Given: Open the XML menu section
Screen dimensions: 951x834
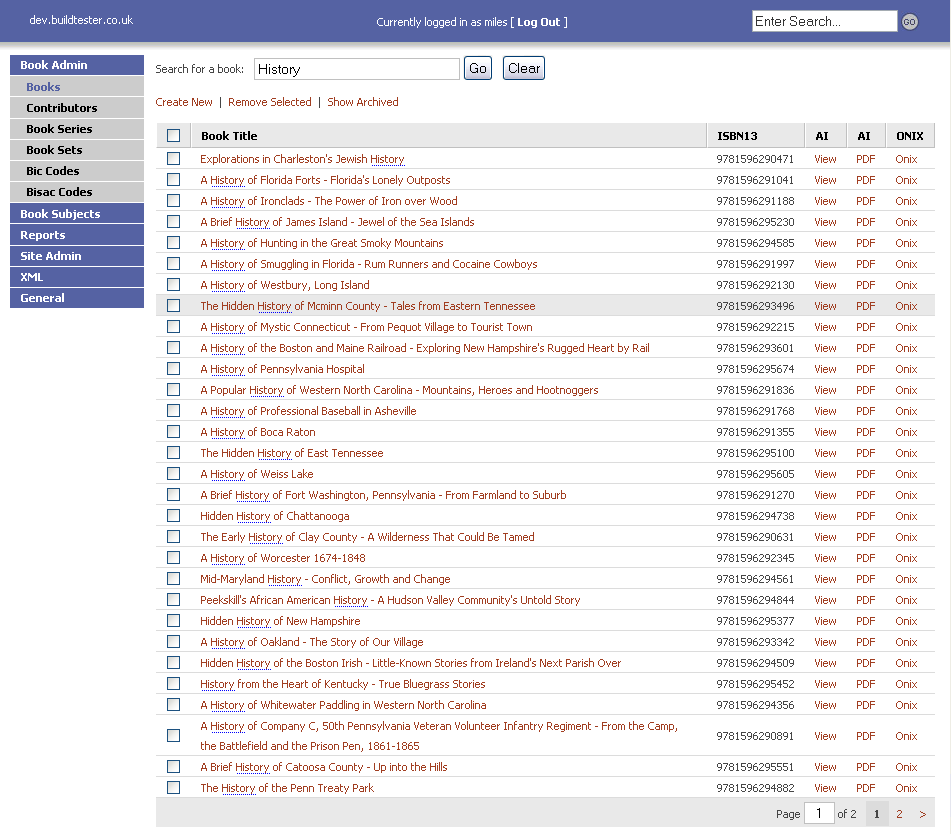Looking at the screenshot, I should 77,277.
